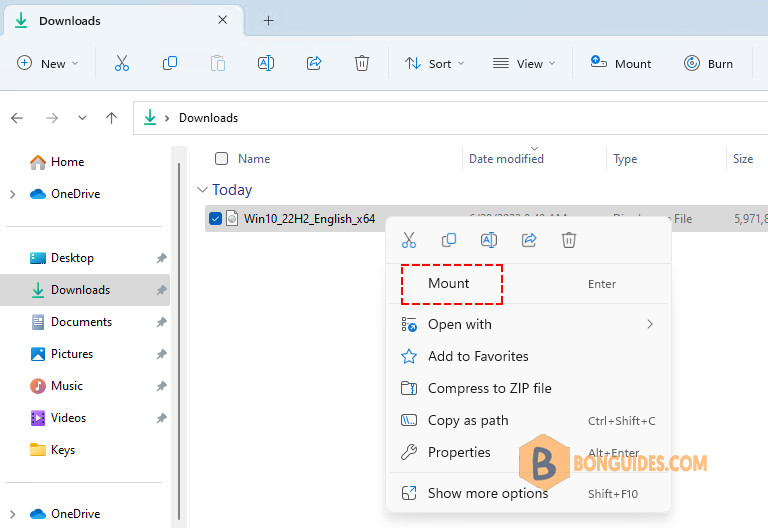Click the green download icon in the address bar
Screen dimensions: 768x528
[x=150, y=118]
